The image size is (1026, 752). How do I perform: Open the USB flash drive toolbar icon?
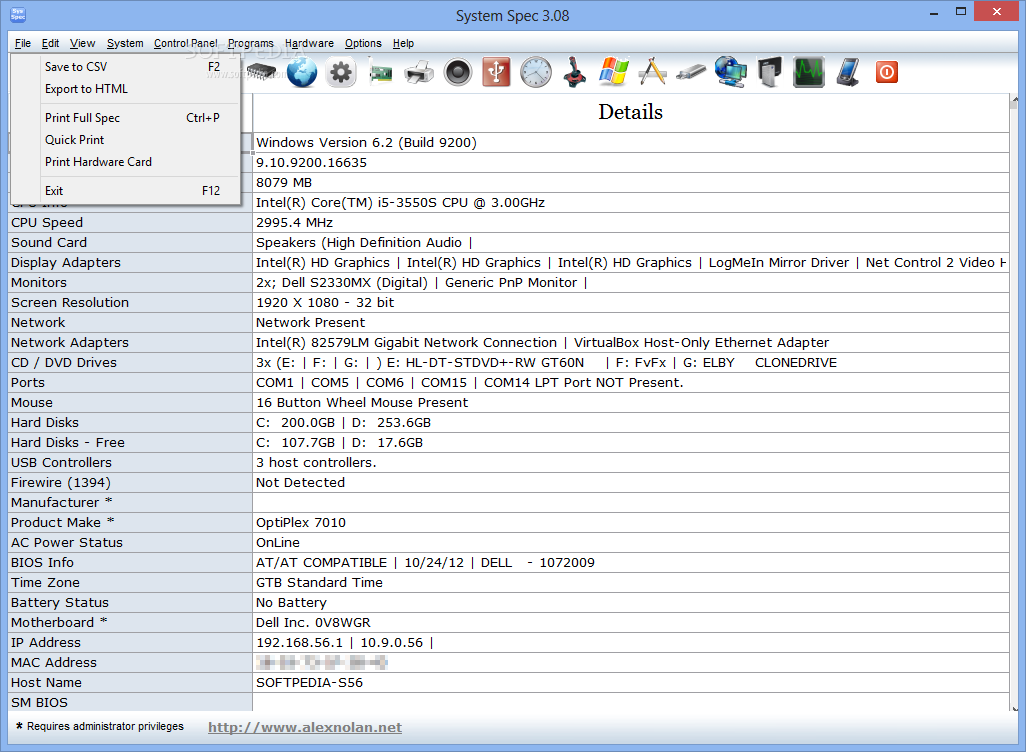pos(692,72)
